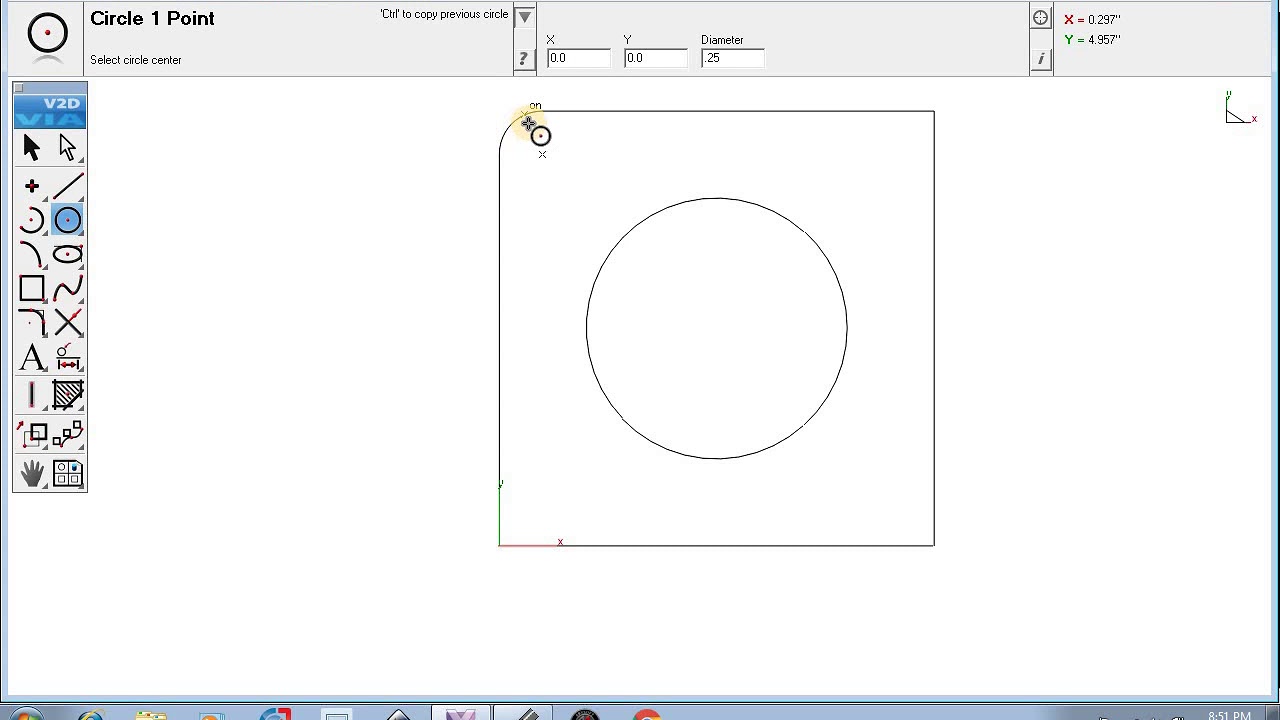Click the X coordinate input field
The image size is (1280, 720).
pos(578,58)
